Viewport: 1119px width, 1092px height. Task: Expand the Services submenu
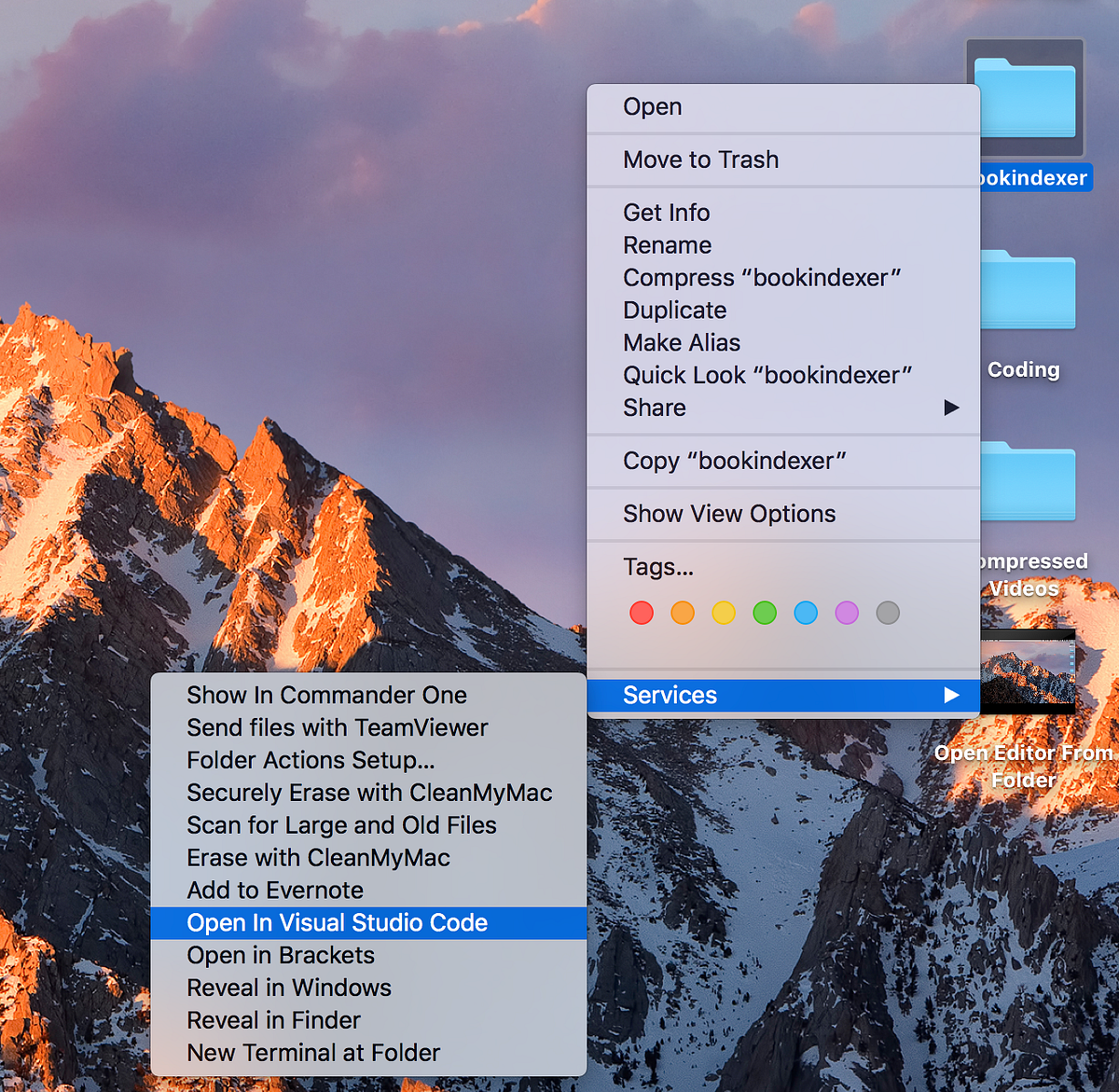(783, 695)
